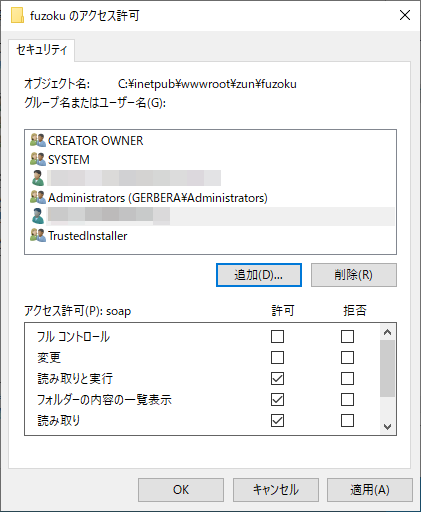Select the CREATOR OWNER group icon
The width and height of the screenshot is (421, 512).
pos(38,140)
